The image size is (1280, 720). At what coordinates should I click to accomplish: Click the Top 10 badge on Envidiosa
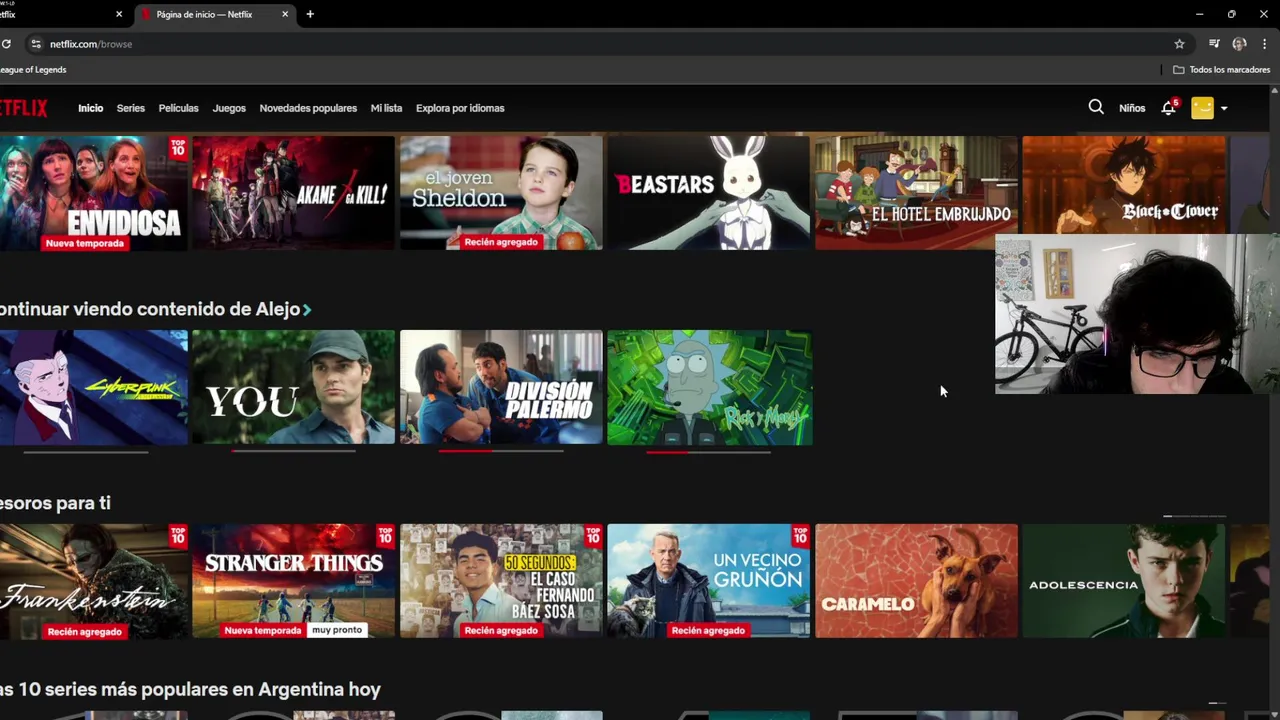pos(178,148)
